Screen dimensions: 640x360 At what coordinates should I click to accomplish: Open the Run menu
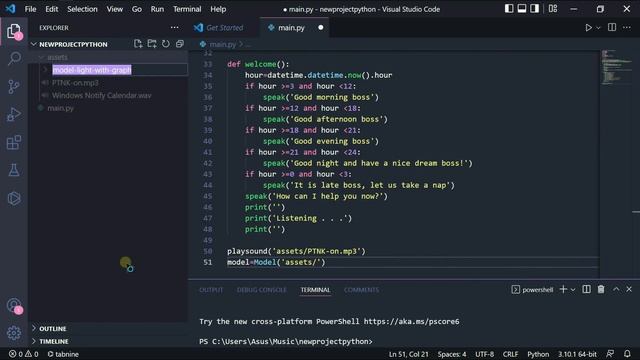click(157, 9)
